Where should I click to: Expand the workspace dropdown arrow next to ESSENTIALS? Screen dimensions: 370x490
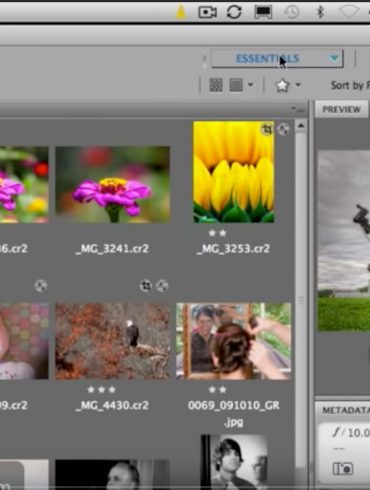[x=334, y=59]
